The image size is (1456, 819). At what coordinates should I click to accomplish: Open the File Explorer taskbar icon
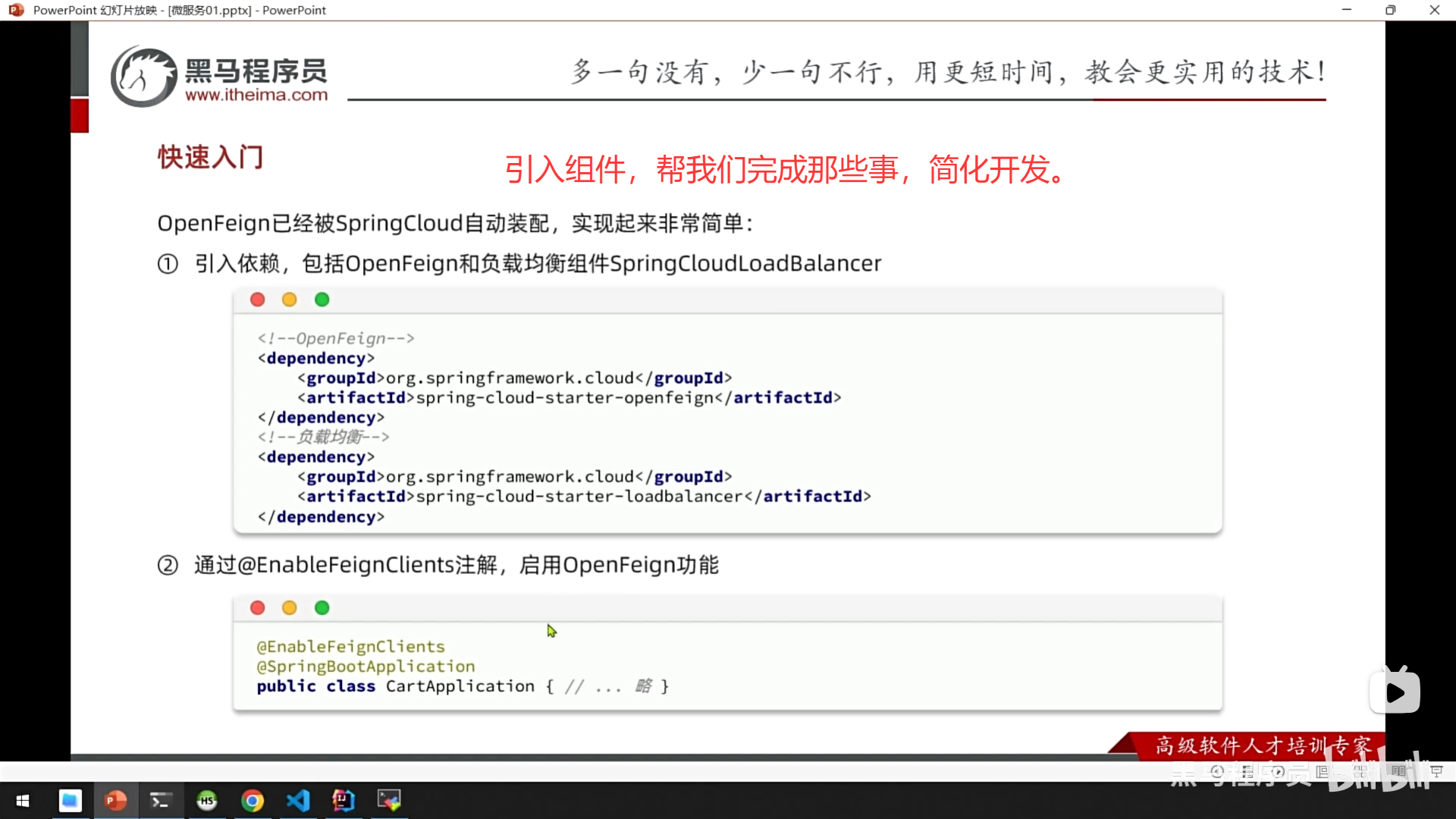70,800
